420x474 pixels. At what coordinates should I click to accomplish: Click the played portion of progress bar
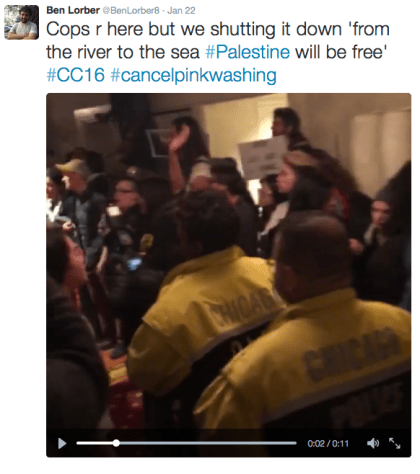click(x=95, y=443)
